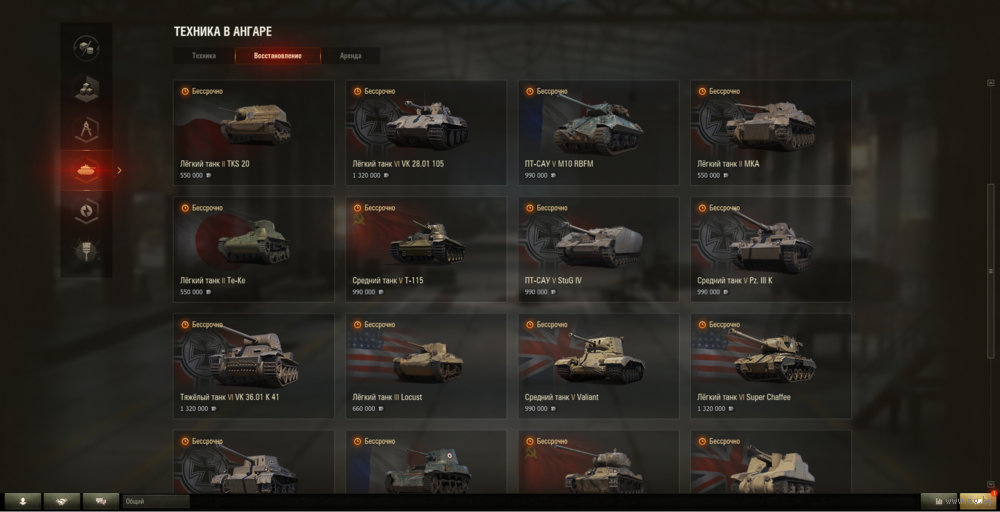Open the handshake contacts button
Image resolution: width=1000 pixels, height=512 pixels.
pyautogui.click(x=62, y=501)
